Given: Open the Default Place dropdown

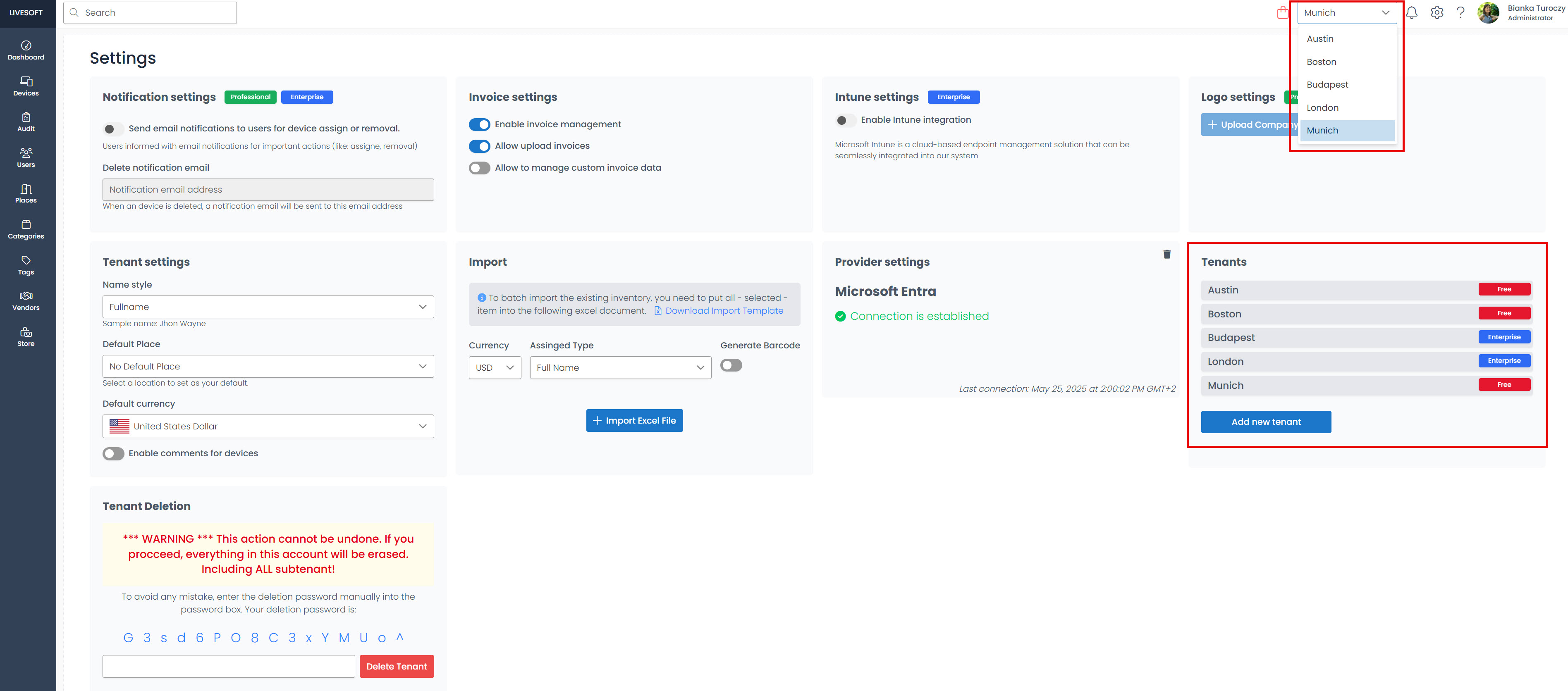Looking at the screenshot, I should 268,367.
